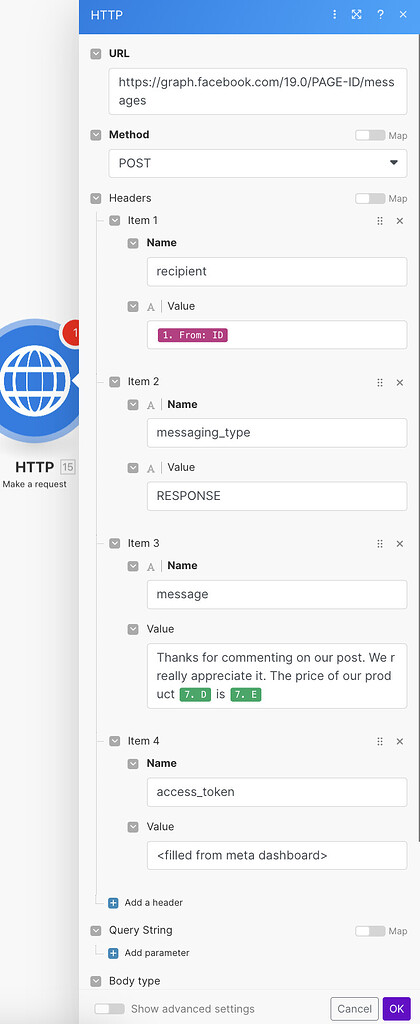This screenshot has width=420, height=1024.
Task: Click the module number 15 badge
Action: click(68, 467)
